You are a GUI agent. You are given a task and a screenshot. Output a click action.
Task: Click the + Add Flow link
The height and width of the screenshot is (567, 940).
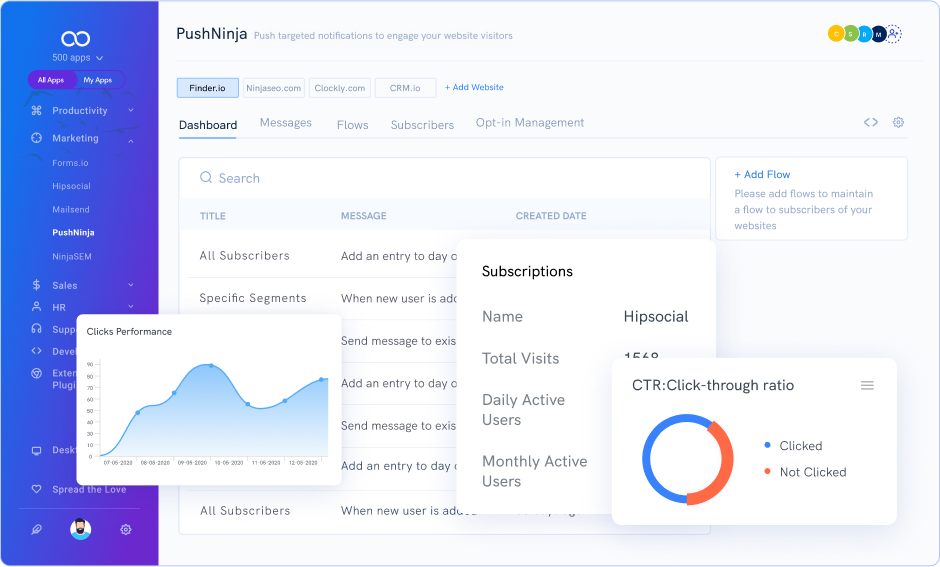click(762, 174)
